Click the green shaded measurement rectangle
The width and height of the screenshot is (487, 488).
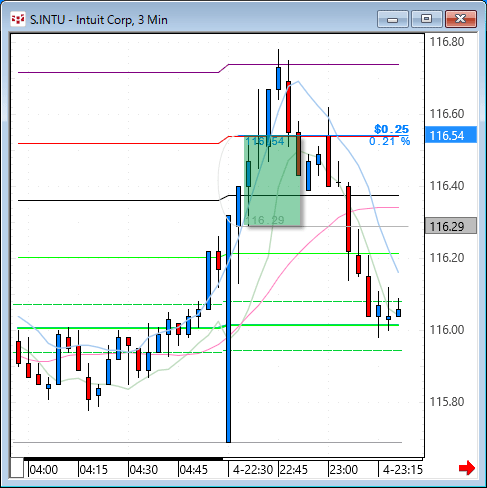[x=272, y=180]
